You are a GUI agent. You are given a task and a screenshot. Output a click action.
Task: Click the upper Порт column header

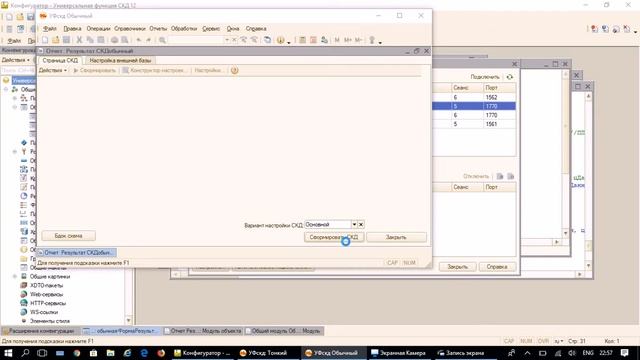pos(499,88)
